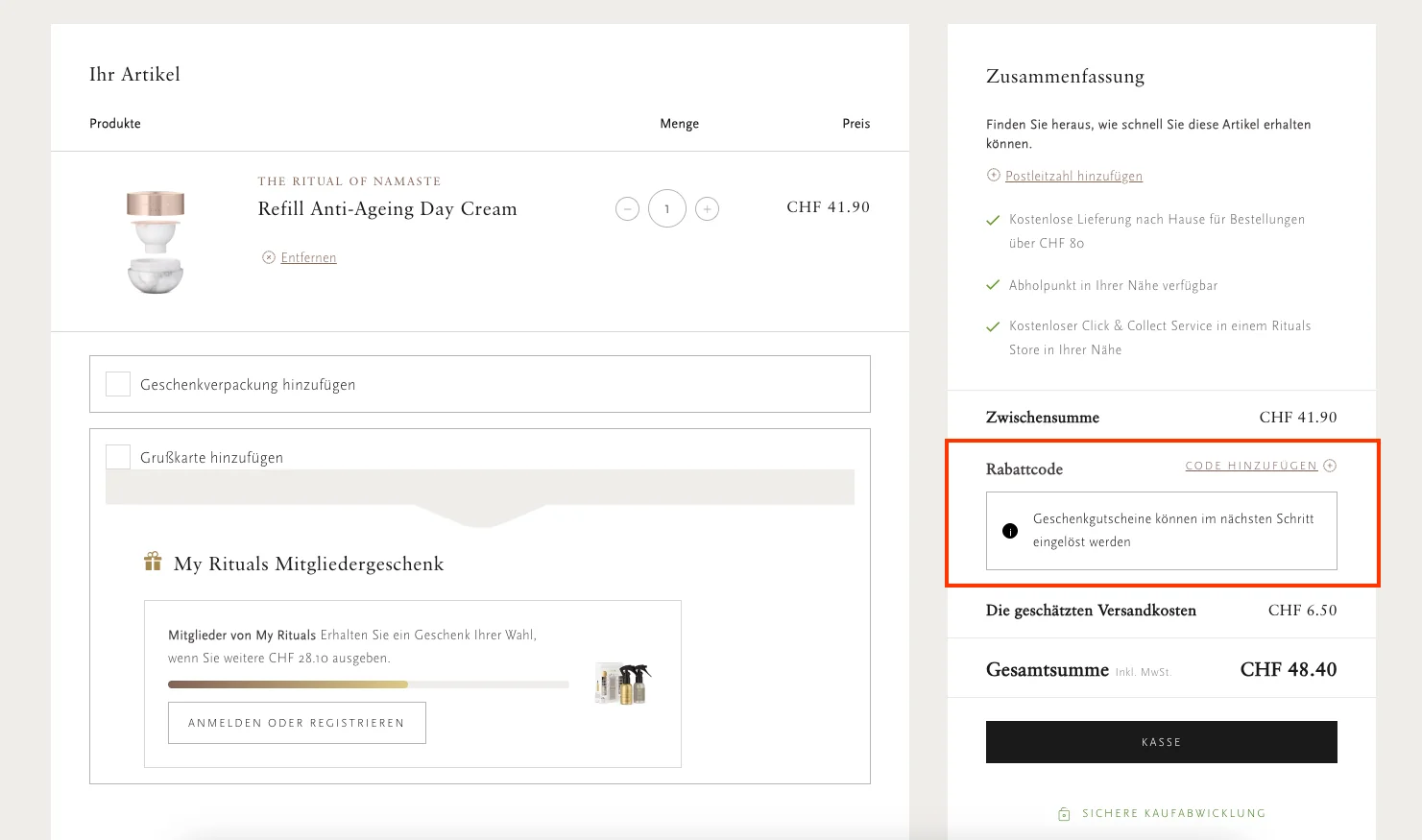Click the Zwischensumme label
Viewport: 1422px width, 840px height.
[1043, 418]
